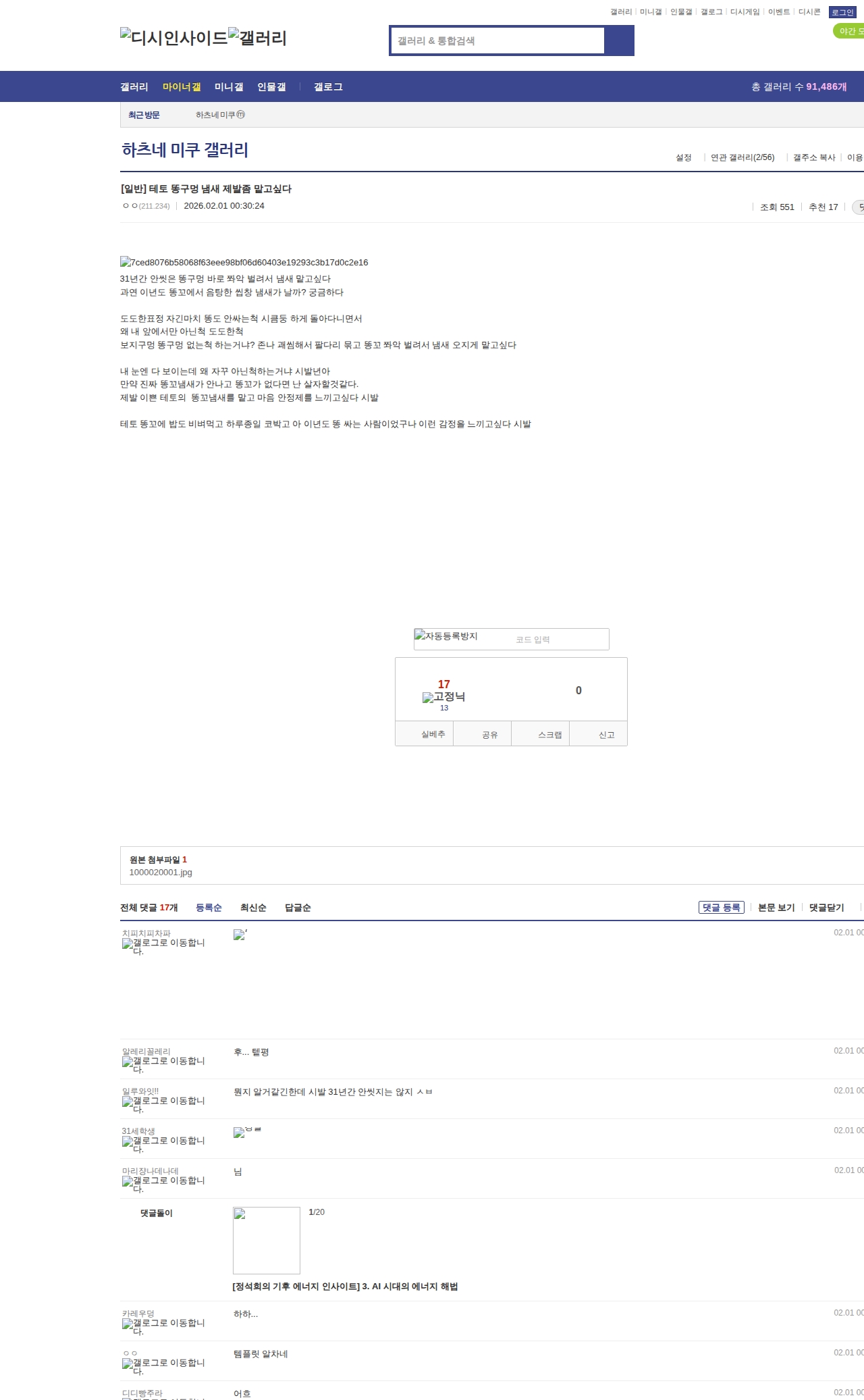Open gallog icon for commenter 일루와잇!!
864x1400 pixels.
point(163,1105)
